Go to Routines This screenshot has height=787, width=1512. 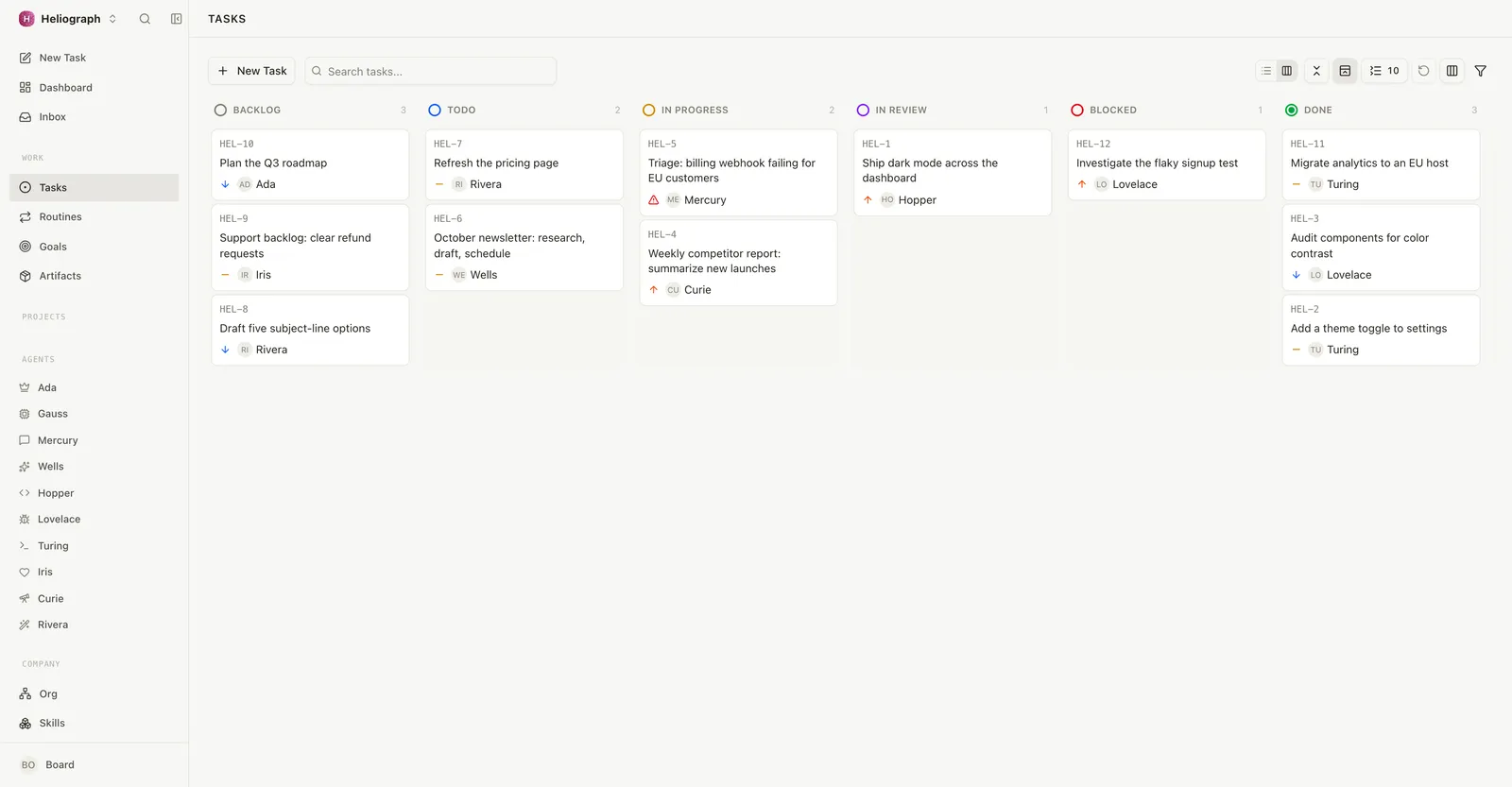pyautogui.click(x=94, y=217)
